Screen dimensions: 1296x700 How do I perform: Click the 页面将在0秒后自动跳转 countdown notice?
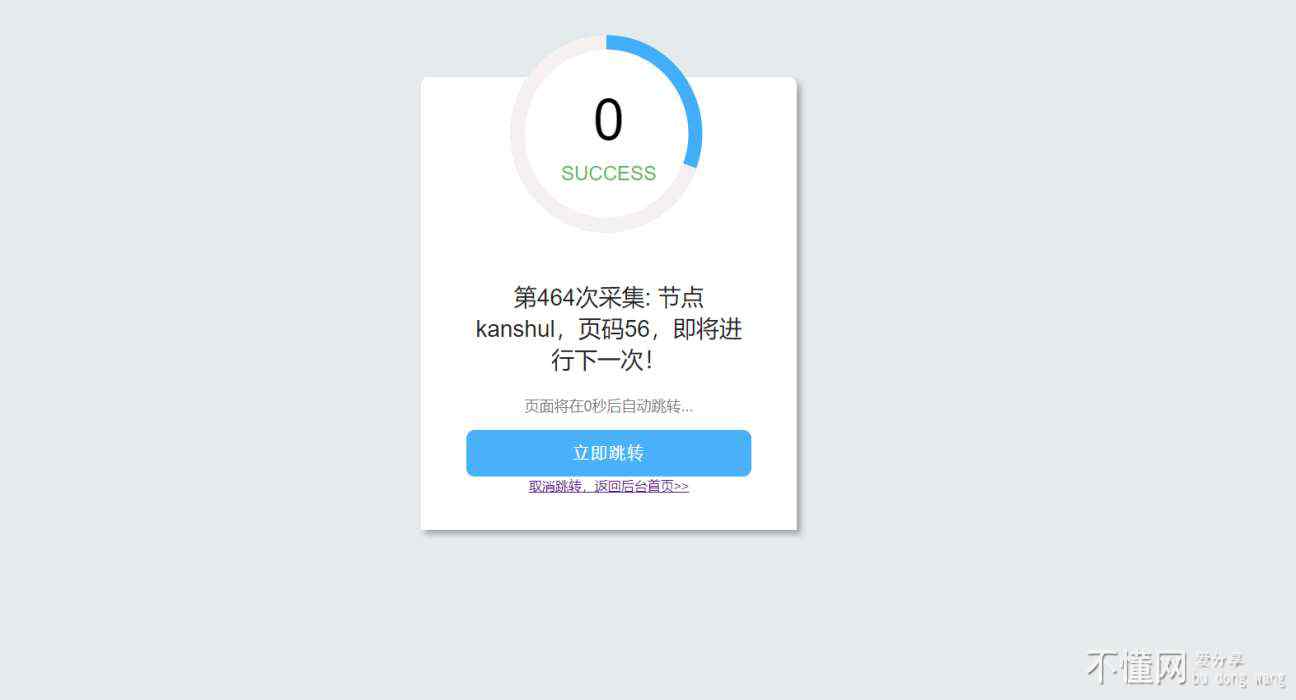(608, 406)
